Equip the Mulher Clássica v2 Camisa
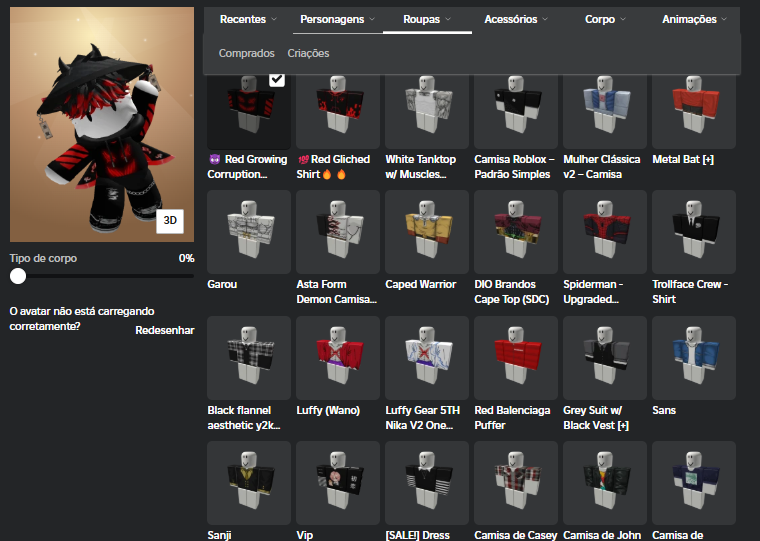 pos(605,111)
